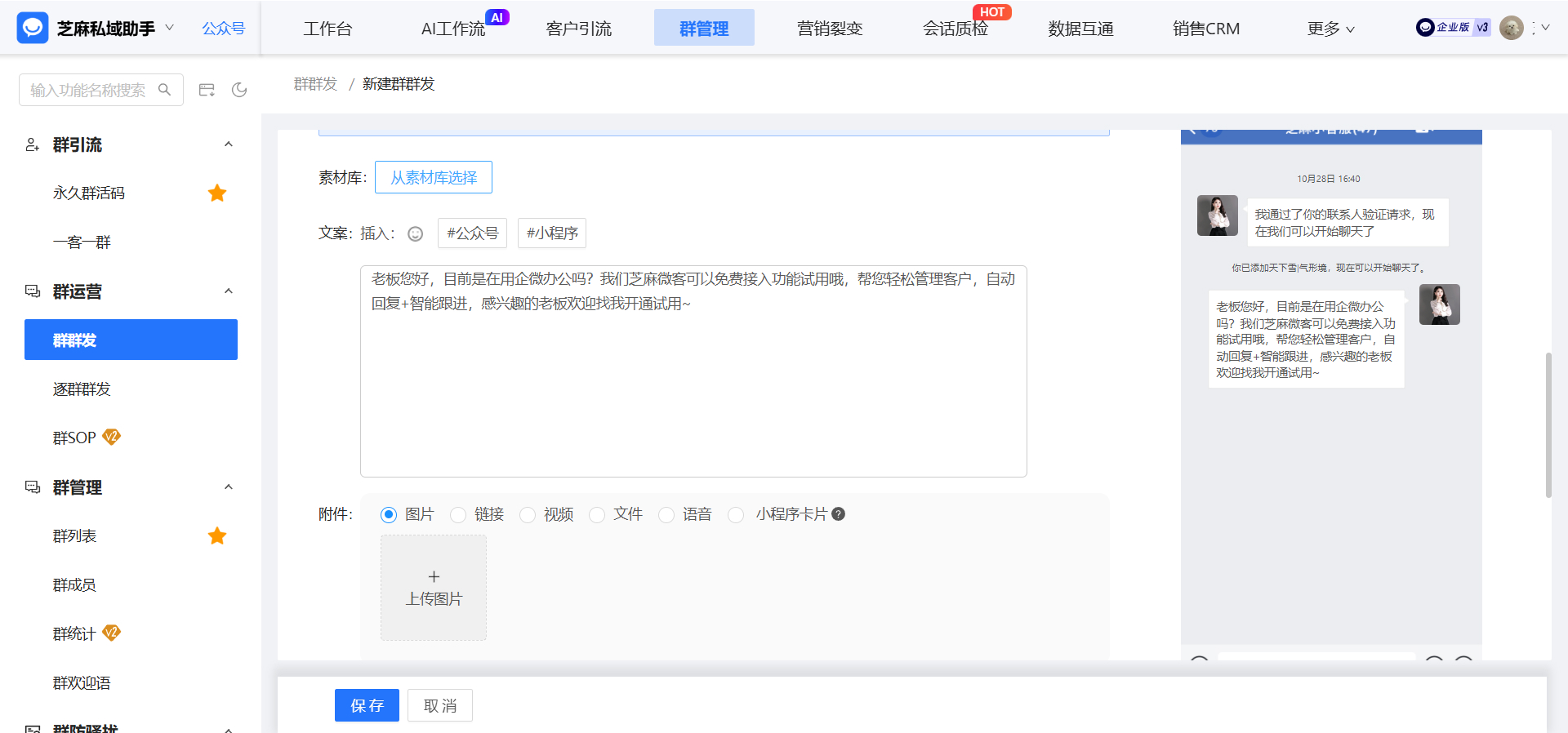This screenshot has height=733, width=1568.
Task: Select the 链接 attachment radio
Action: (x=458, y=515)
